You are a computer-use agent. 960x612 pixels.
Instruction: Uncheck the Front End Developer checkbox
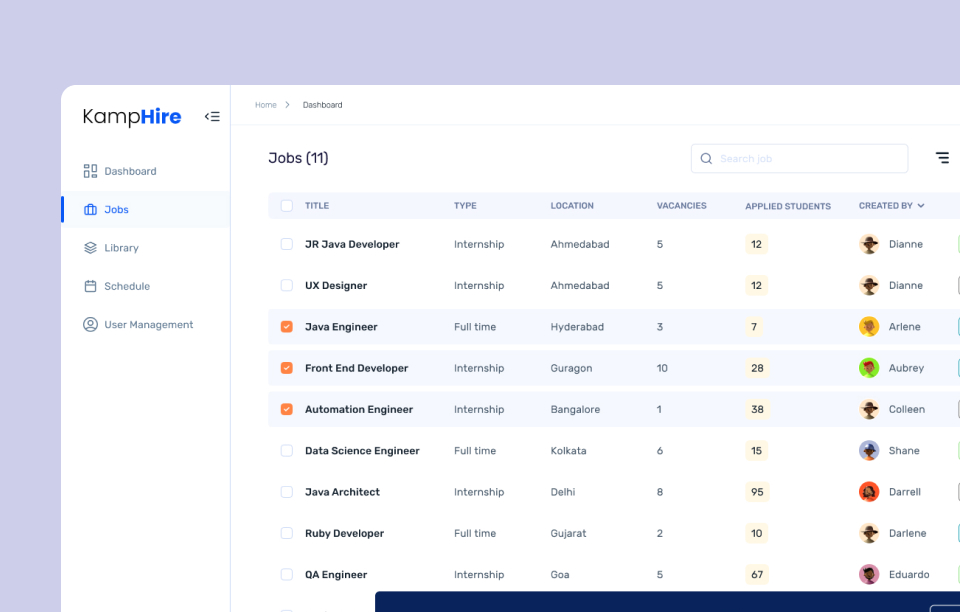tap(287, 368)
